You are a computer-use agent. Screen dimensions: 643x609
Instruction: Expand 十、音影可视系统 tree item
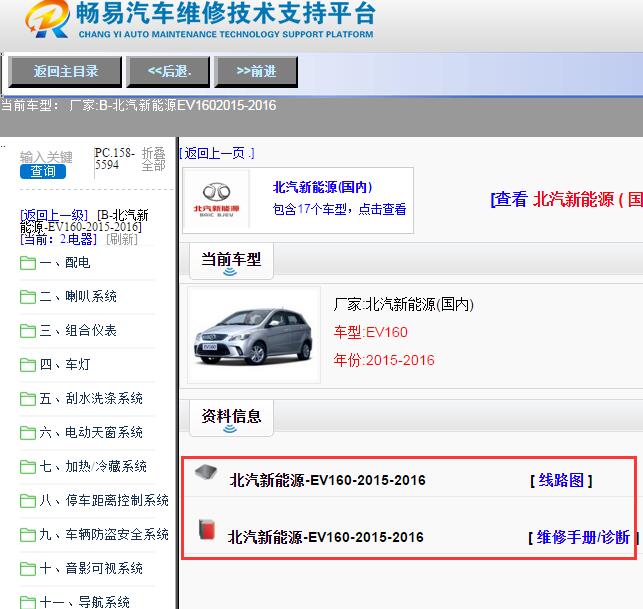pyautogui.click(x=91, y=569)
